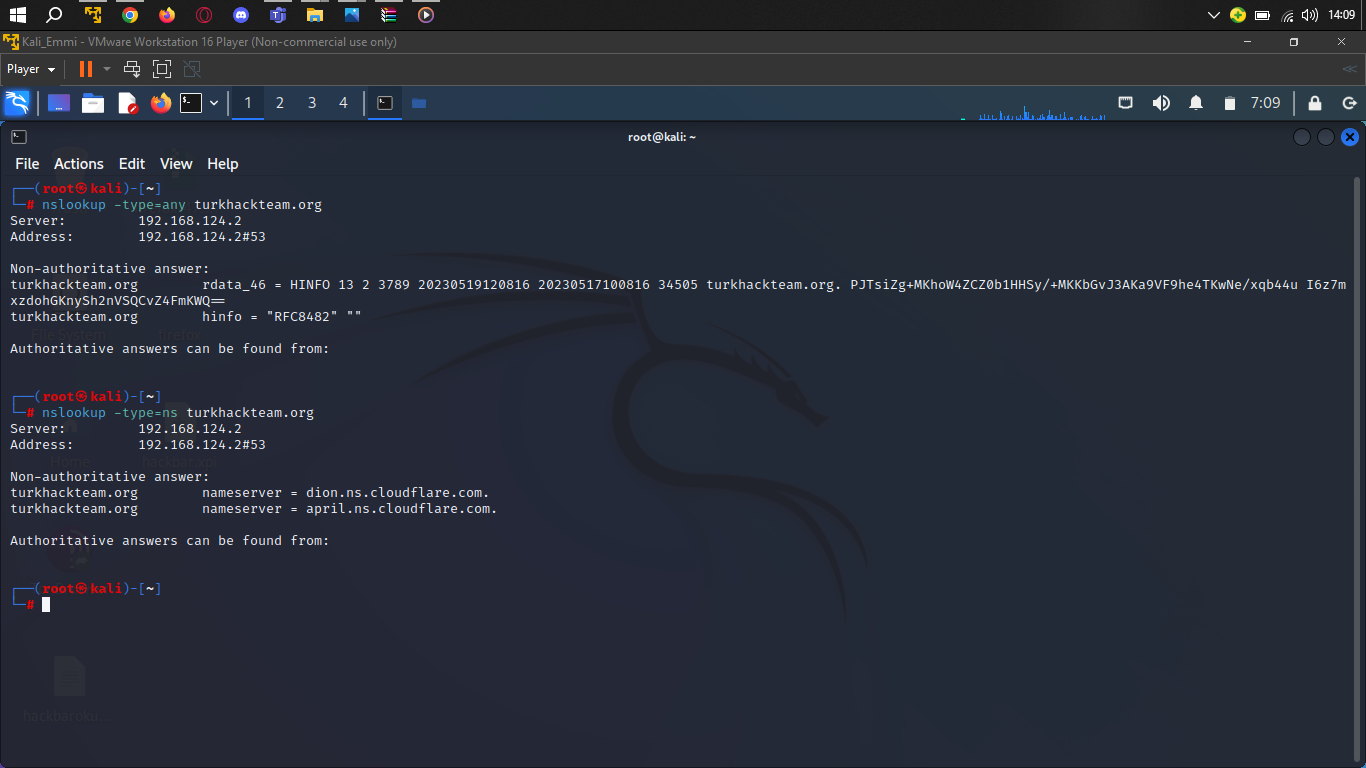Maximize the root@kali terminal window
This screenshot has width=1366, height=768.
(1326, 137)
